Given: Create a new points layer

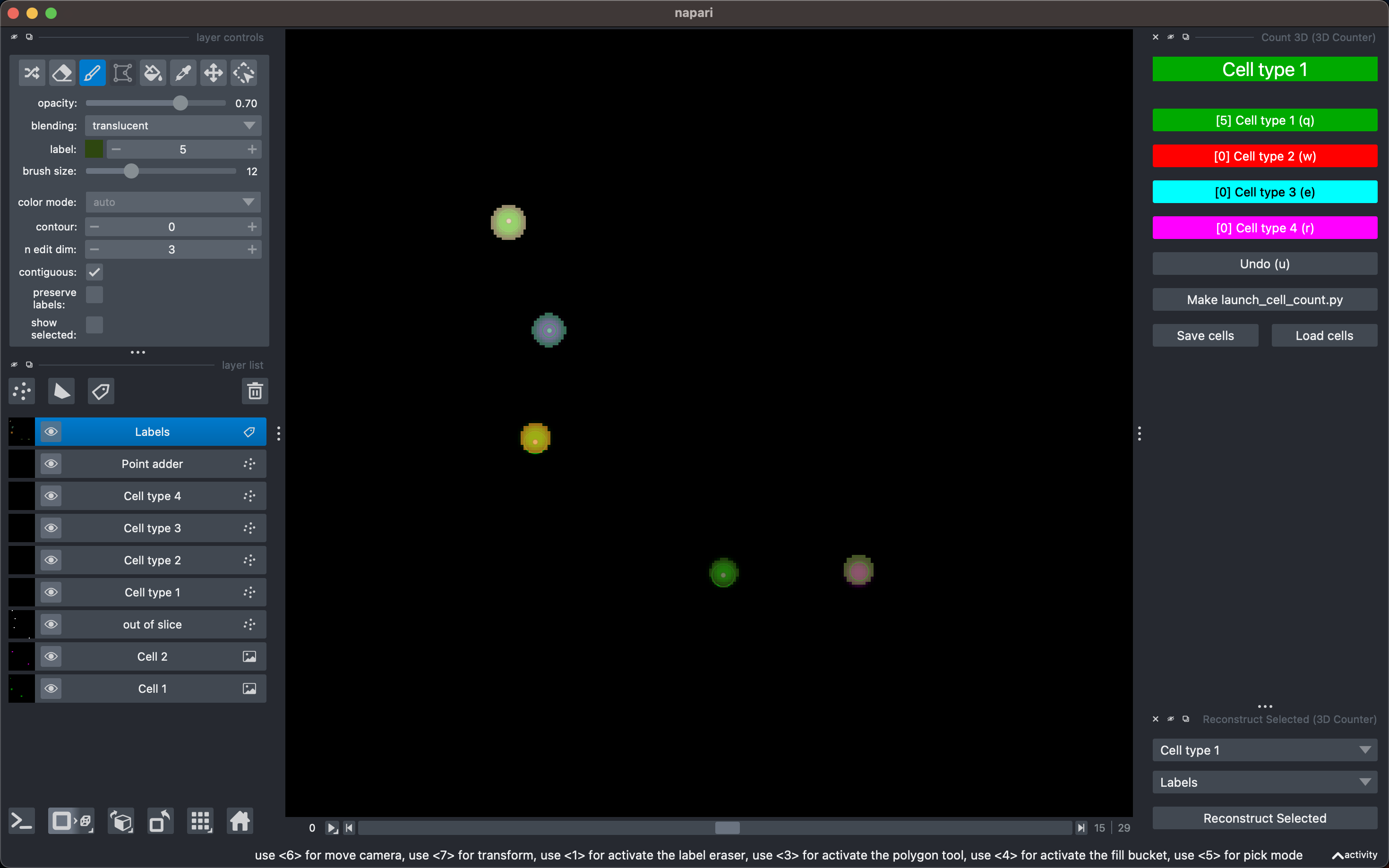Looking at the screenshot, I should (22, 391).
